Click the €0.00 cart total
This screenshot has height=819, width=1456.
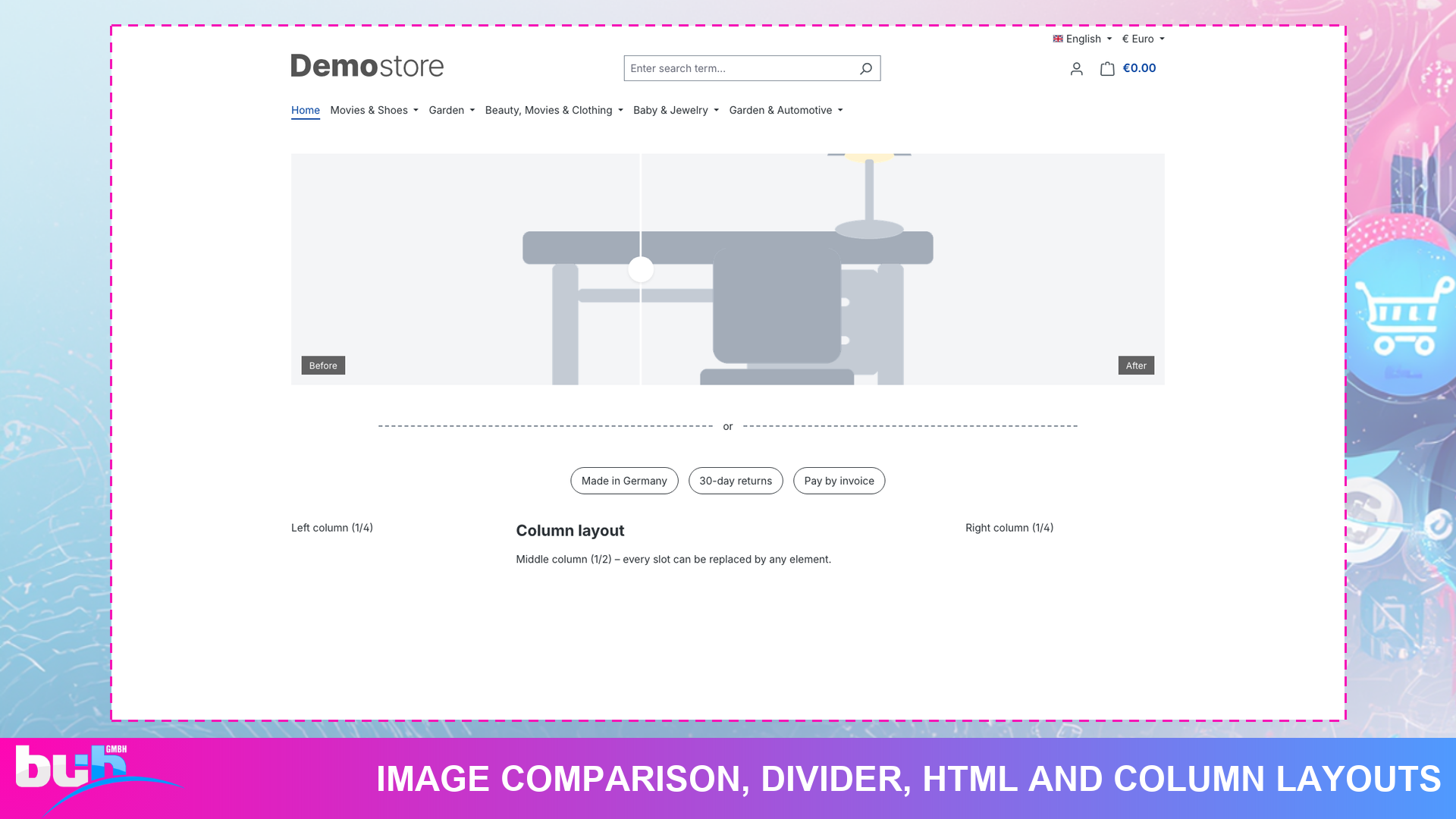(x=1139, y=68)
